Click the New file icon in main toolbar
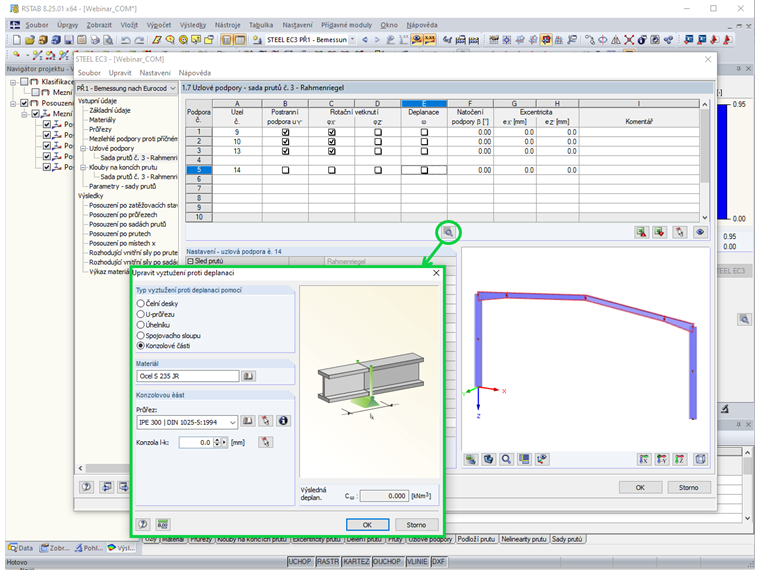 click(x=17, y=40)
